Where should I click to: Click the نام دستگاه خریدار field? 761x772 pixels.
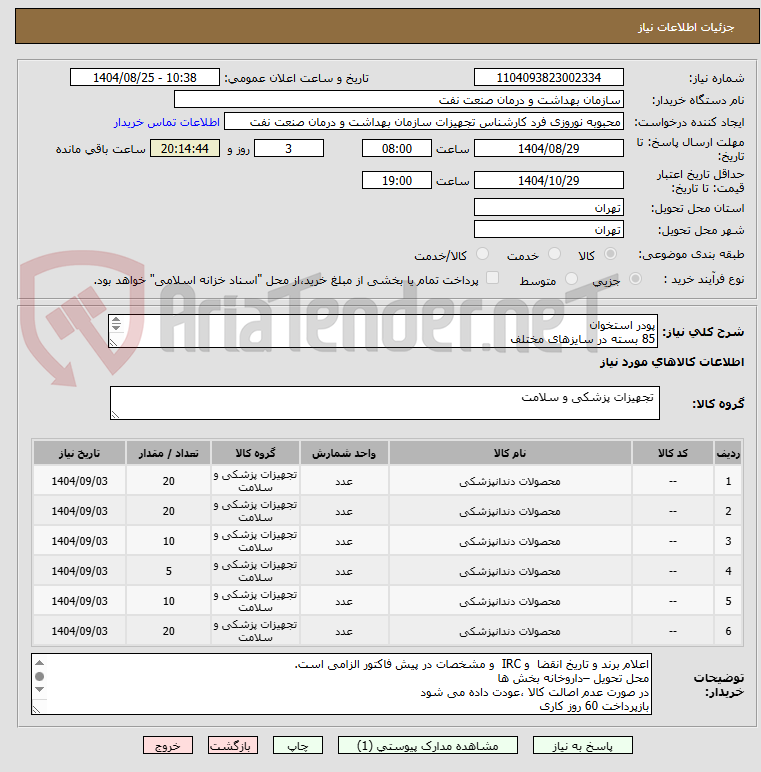399,99
